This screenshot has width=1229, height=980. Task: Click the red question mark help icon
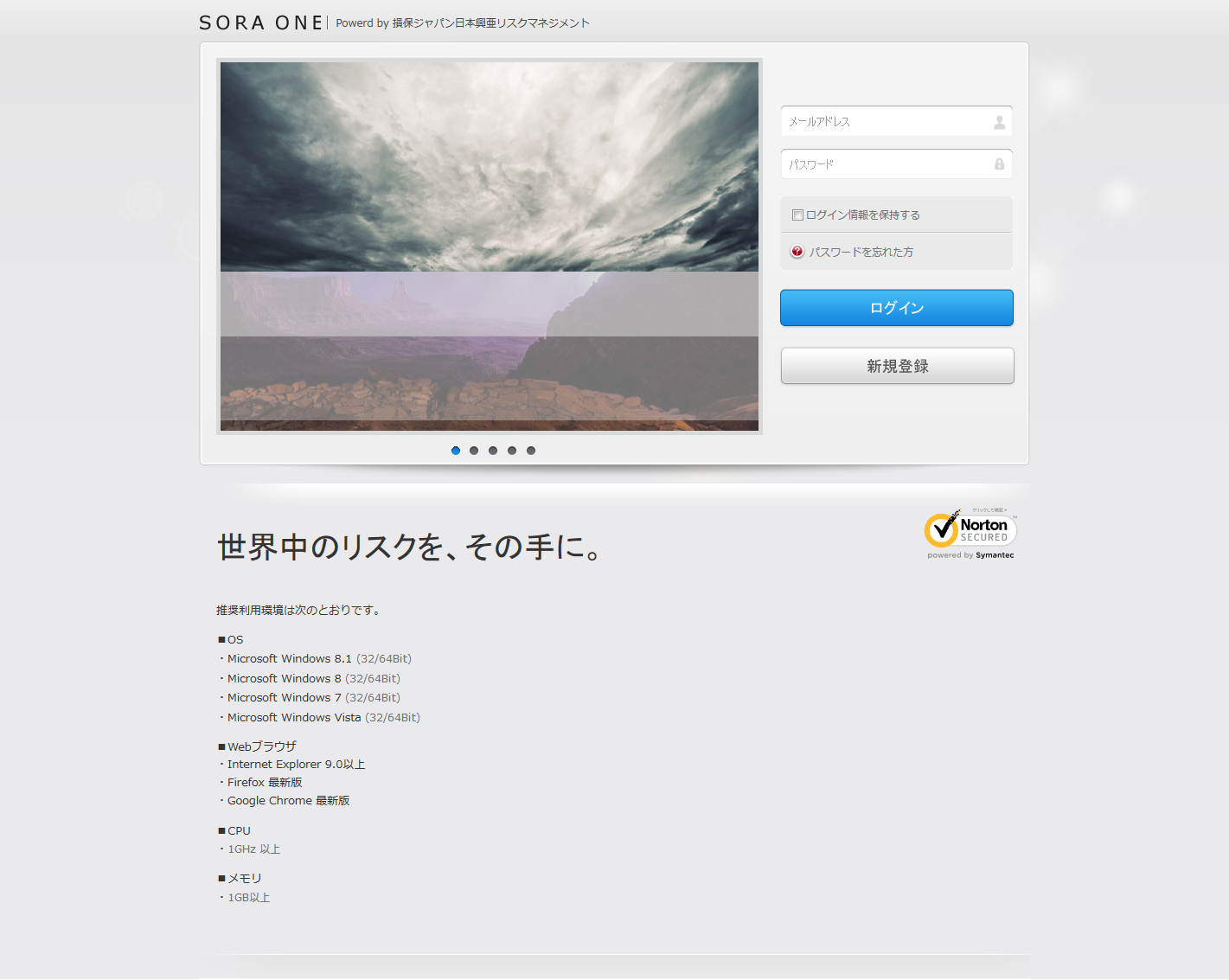(x=797, y=252)
